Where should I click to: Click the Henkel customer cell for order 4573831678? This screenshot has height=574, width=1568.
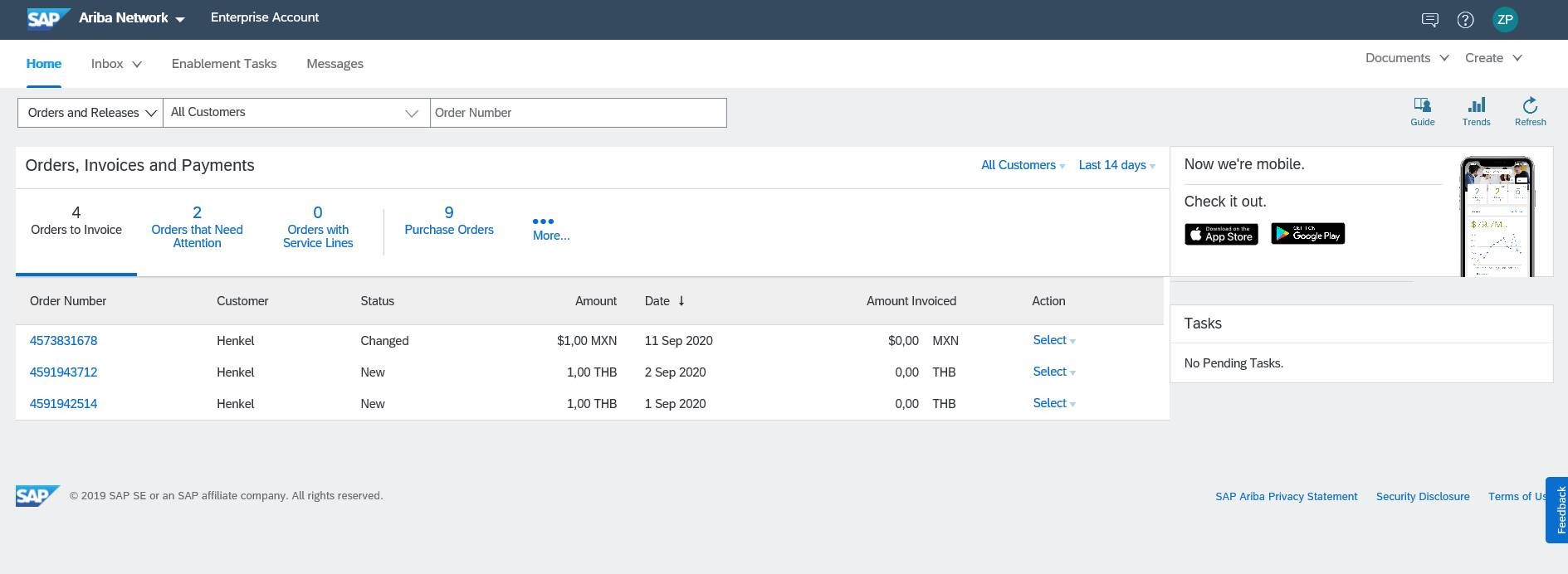pyautogui.click(x=236, y=341)
